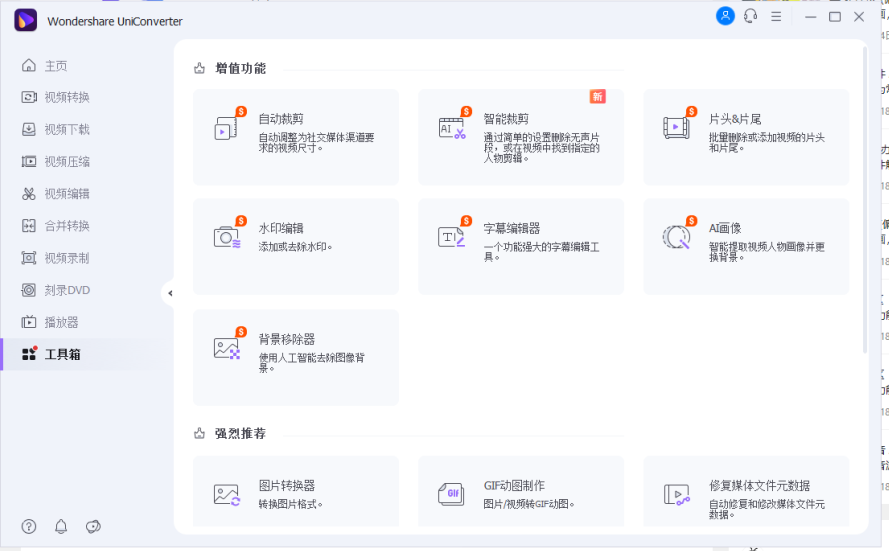Click the GIF动图制作 GIF icon

[x=451, y=494]
